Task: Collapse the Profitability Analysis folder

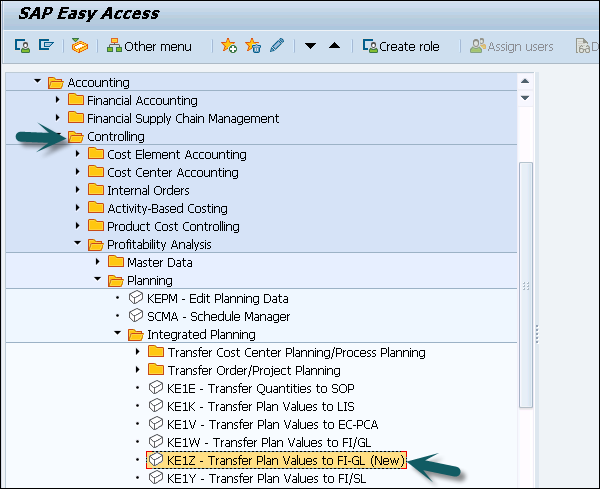Action: coord(78,244)
